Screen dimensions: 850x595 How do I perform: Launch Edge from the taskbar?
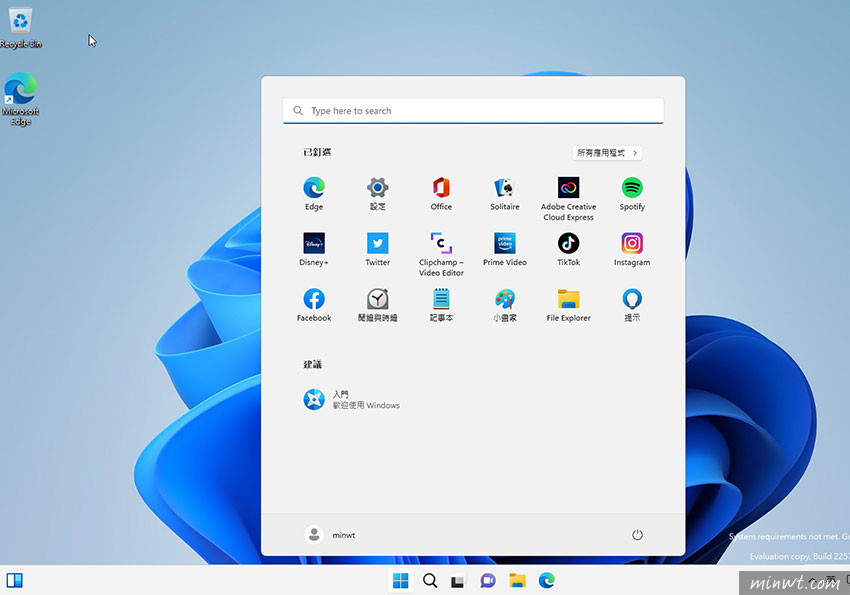[546, 581]
